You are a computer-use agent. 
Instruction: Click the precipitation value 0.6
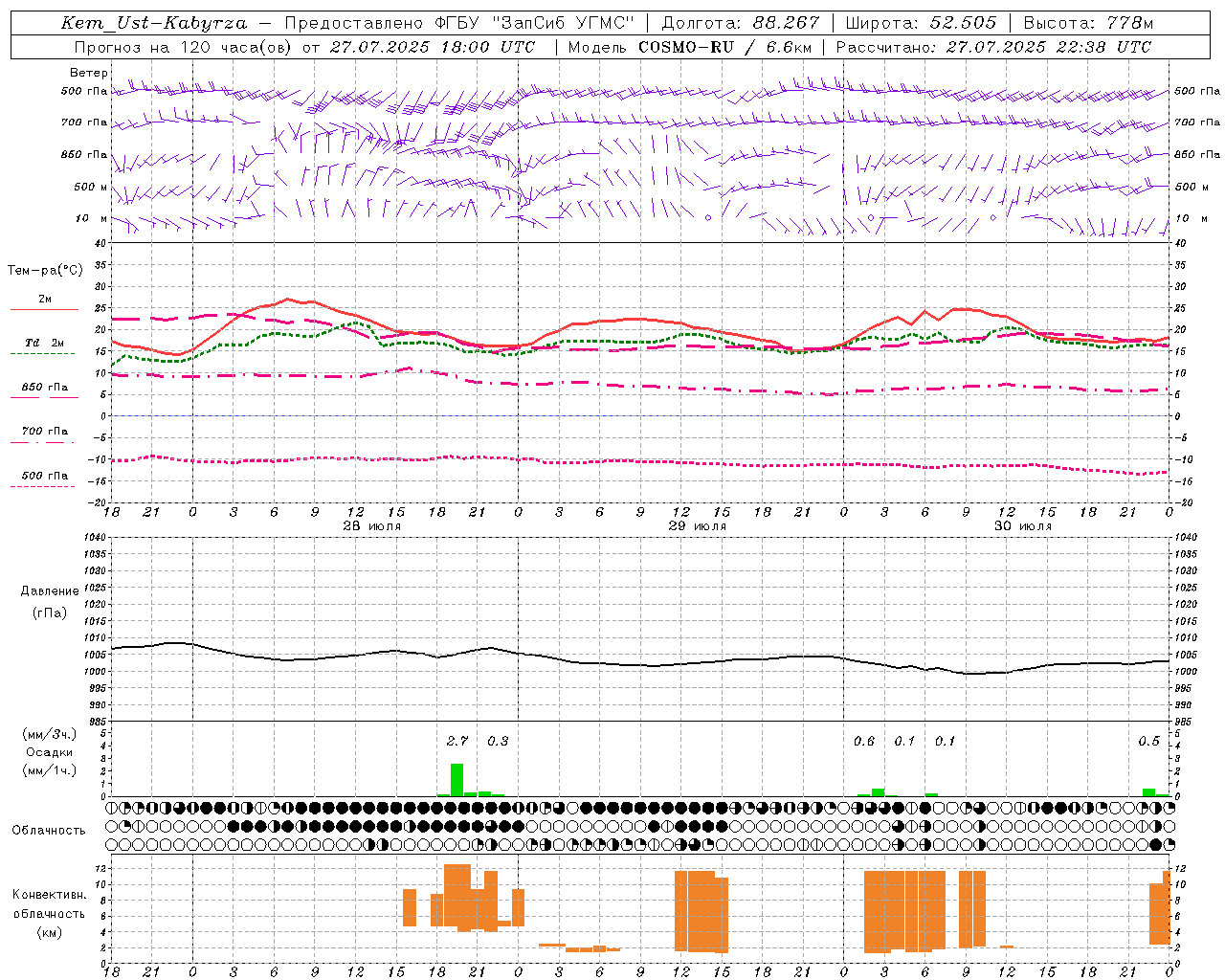pos(864,741)
